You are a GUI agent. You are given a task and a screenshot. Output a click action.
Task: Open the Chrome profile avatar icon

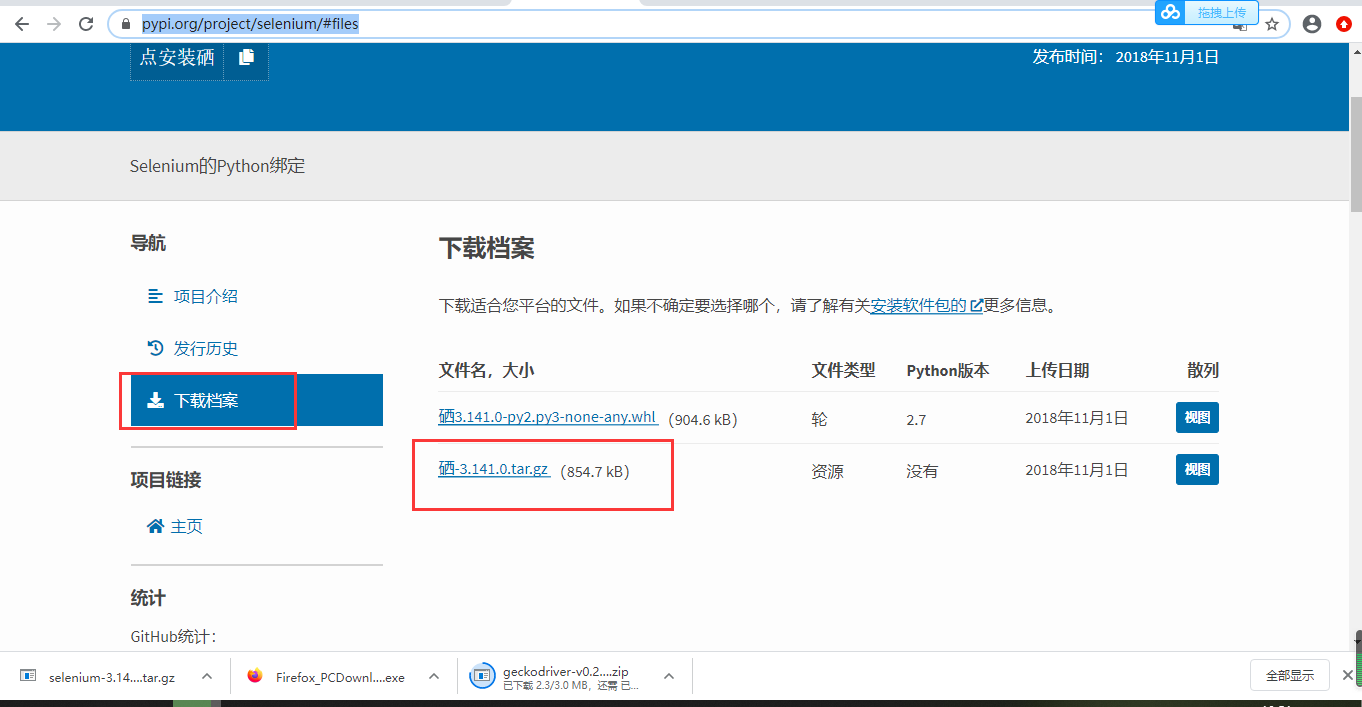pyautogui.click(x=1312, y=24)
